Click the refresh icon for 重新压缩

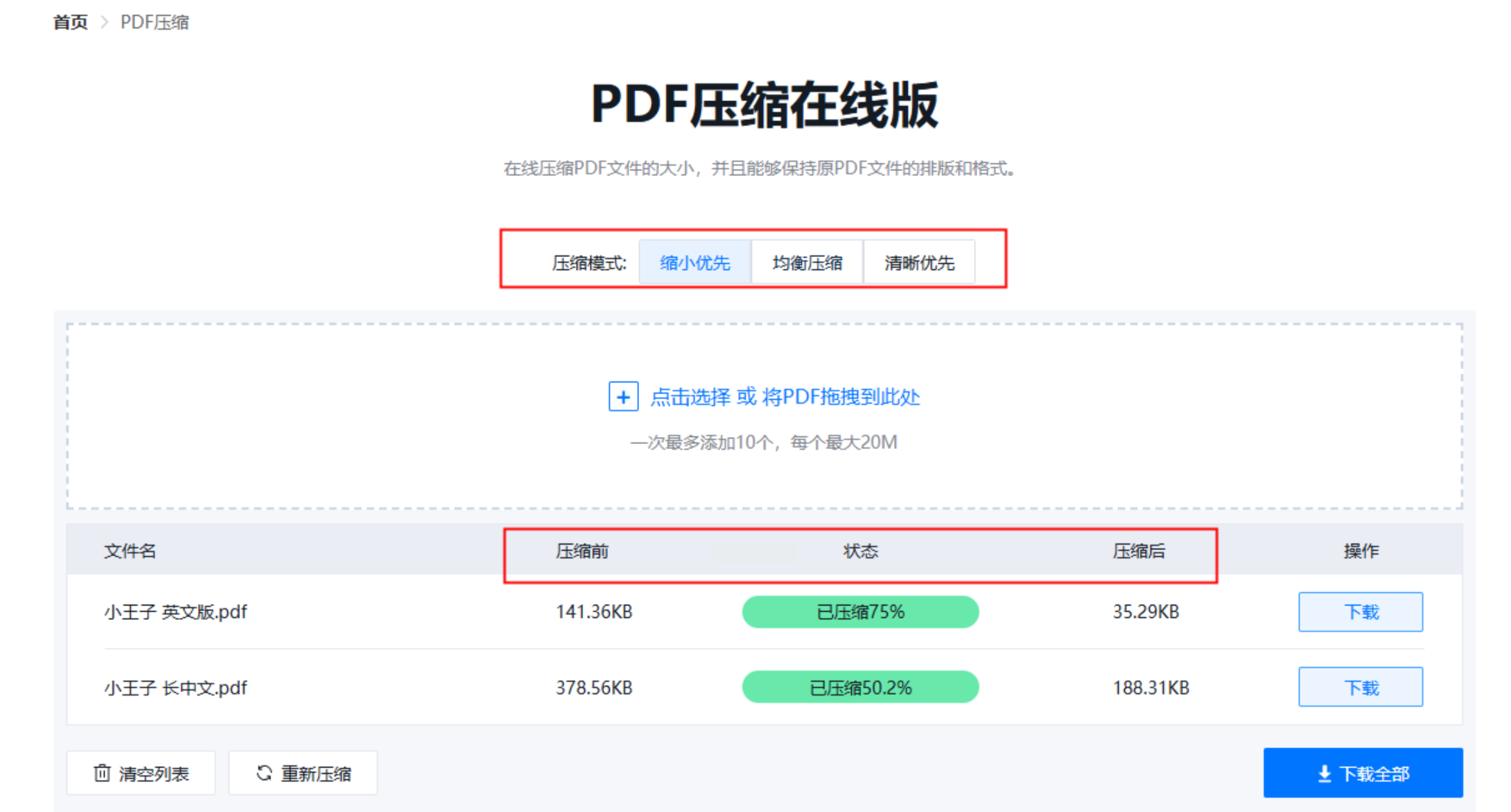click(x=264, y=773)
